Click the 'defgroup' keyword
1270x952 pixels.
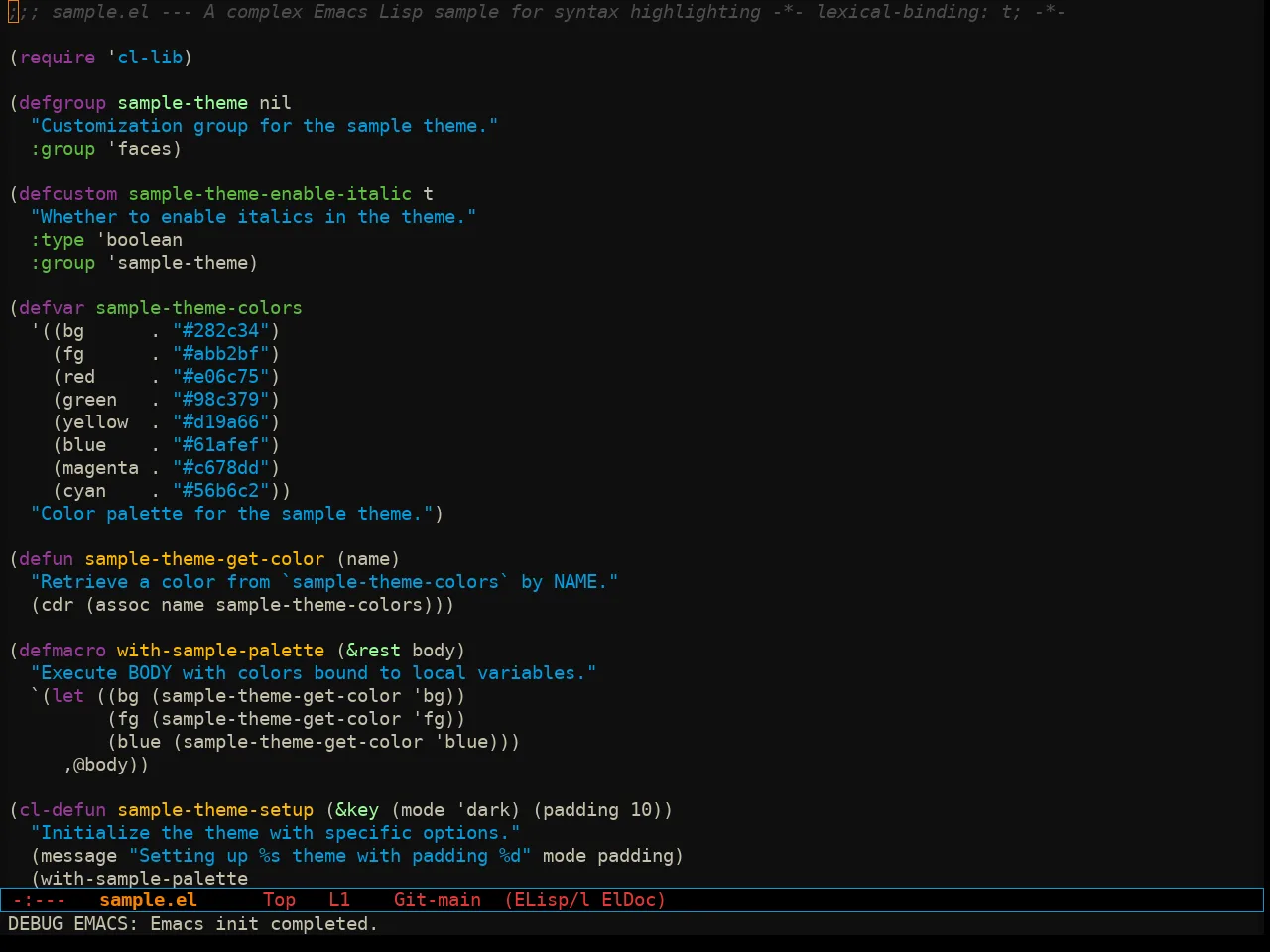[x=63, y=103]
